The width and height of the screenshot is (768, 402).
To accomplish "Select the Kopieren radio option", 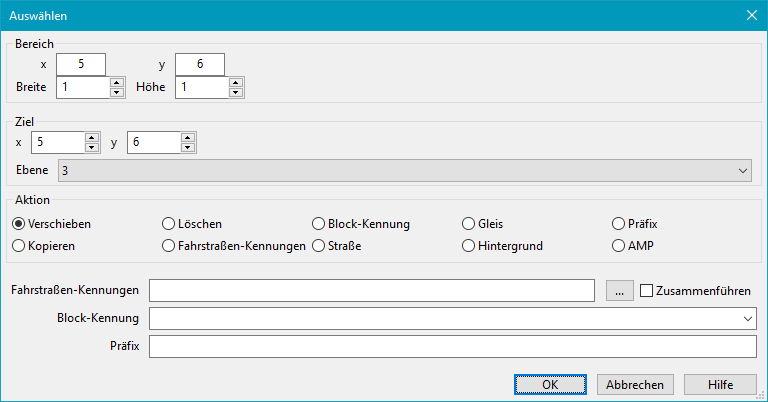I will pyautogui.click(x=18, y=245).
